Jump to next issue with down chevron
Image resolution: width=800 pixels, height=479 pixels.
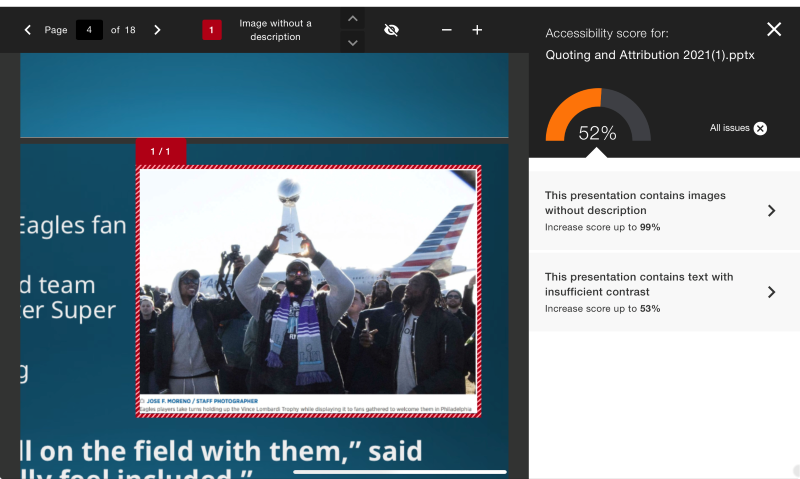click(352, 43)
